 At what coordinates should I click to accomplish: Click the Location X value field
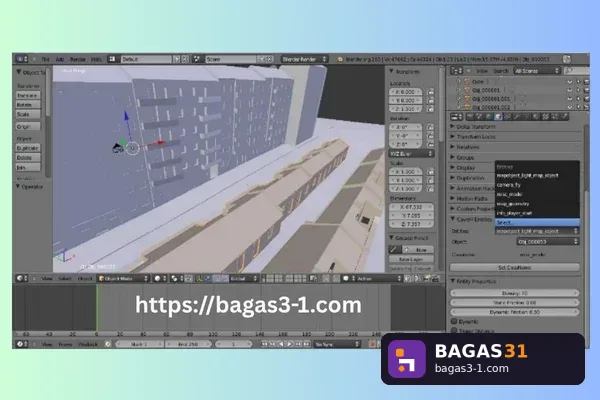[x=406, y=92]
